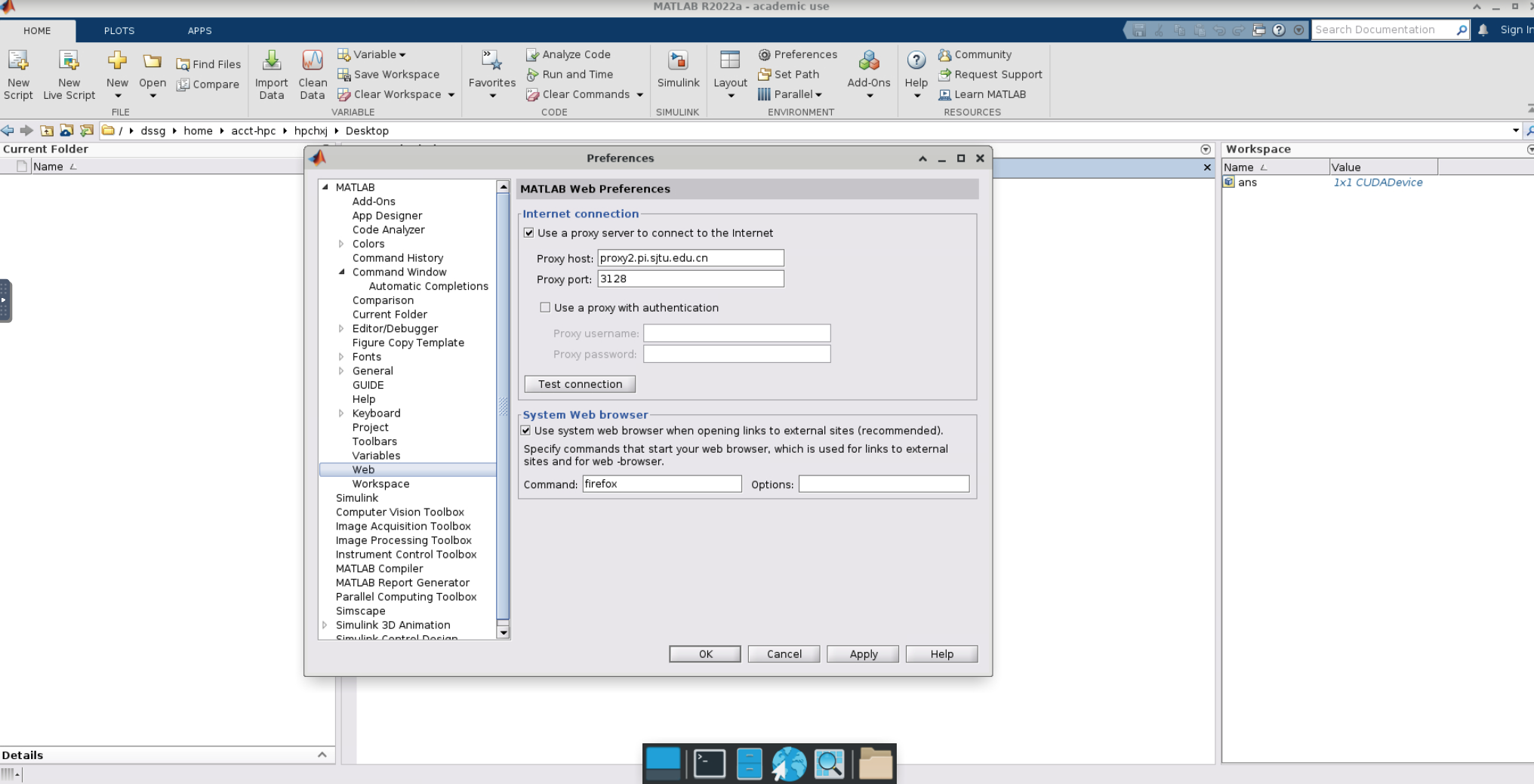Open the Parallel dropdown menu
Image resolution: width=1534 pixels, height=784 pixels.
tap(790, 94)
